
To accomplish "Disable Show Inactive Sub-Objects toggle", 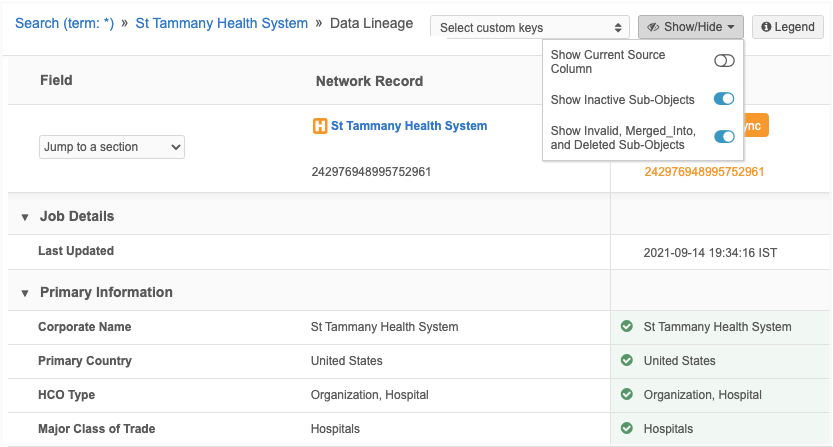I will pyautogui.click(x=724, y=99).
